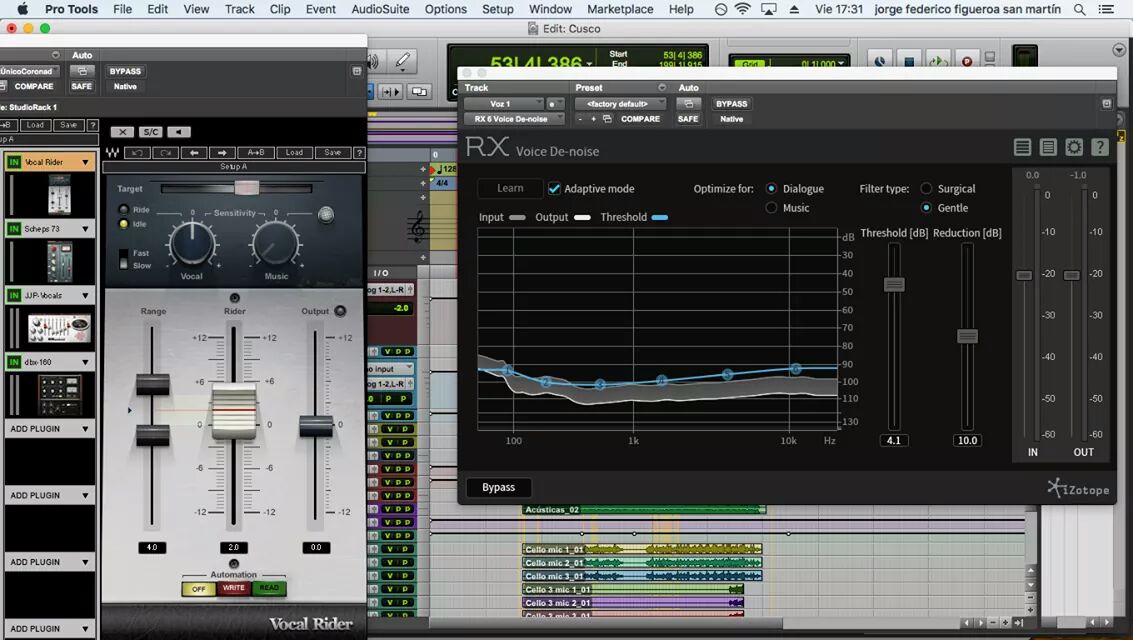Image resolution: width=1133 pixels, height=640 pixels.
Task: Toggle the Adaptive mode checkbox
Action: 554,189
